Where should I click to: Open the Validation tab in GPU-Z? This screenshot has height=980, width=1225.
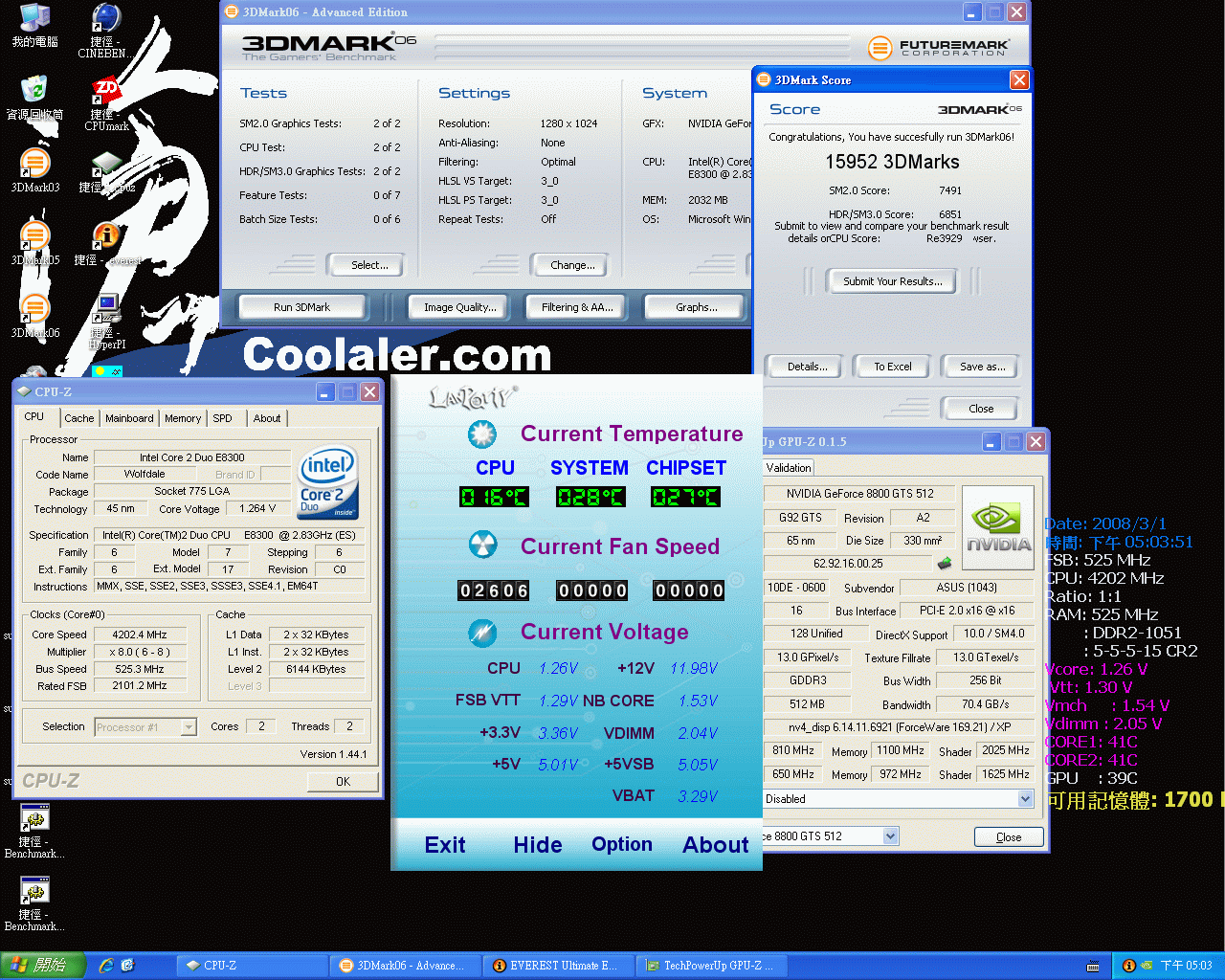tap(789, 467)
